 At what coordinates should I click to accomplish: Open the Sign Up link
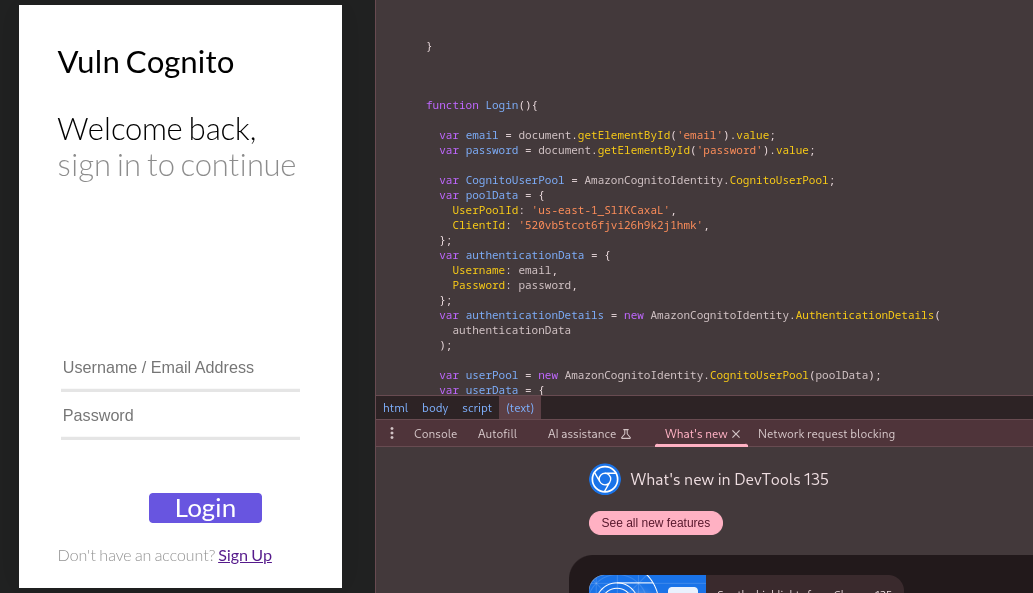coord(245,556)
